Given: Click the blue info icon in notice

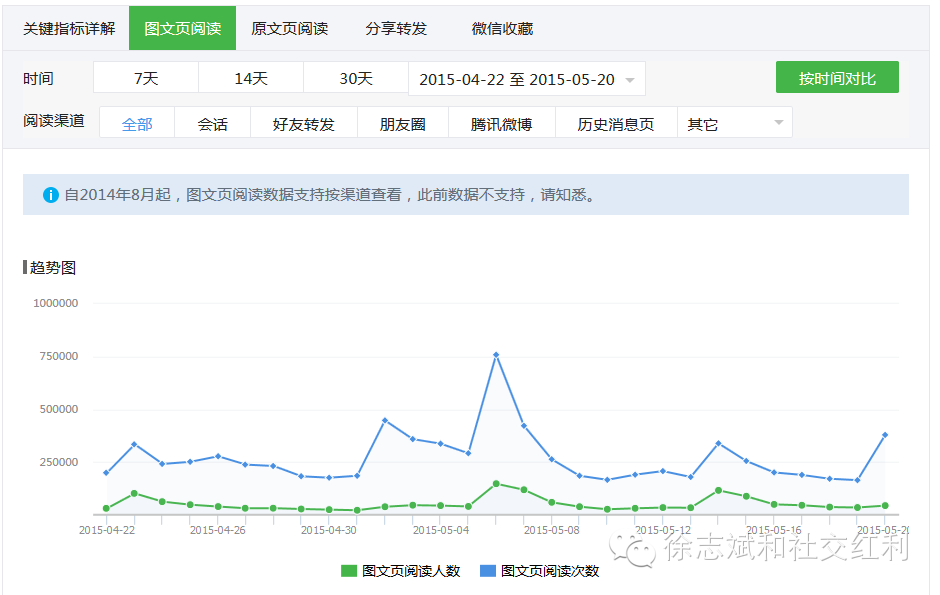Looking at the screenshot, I should (51, 195).
